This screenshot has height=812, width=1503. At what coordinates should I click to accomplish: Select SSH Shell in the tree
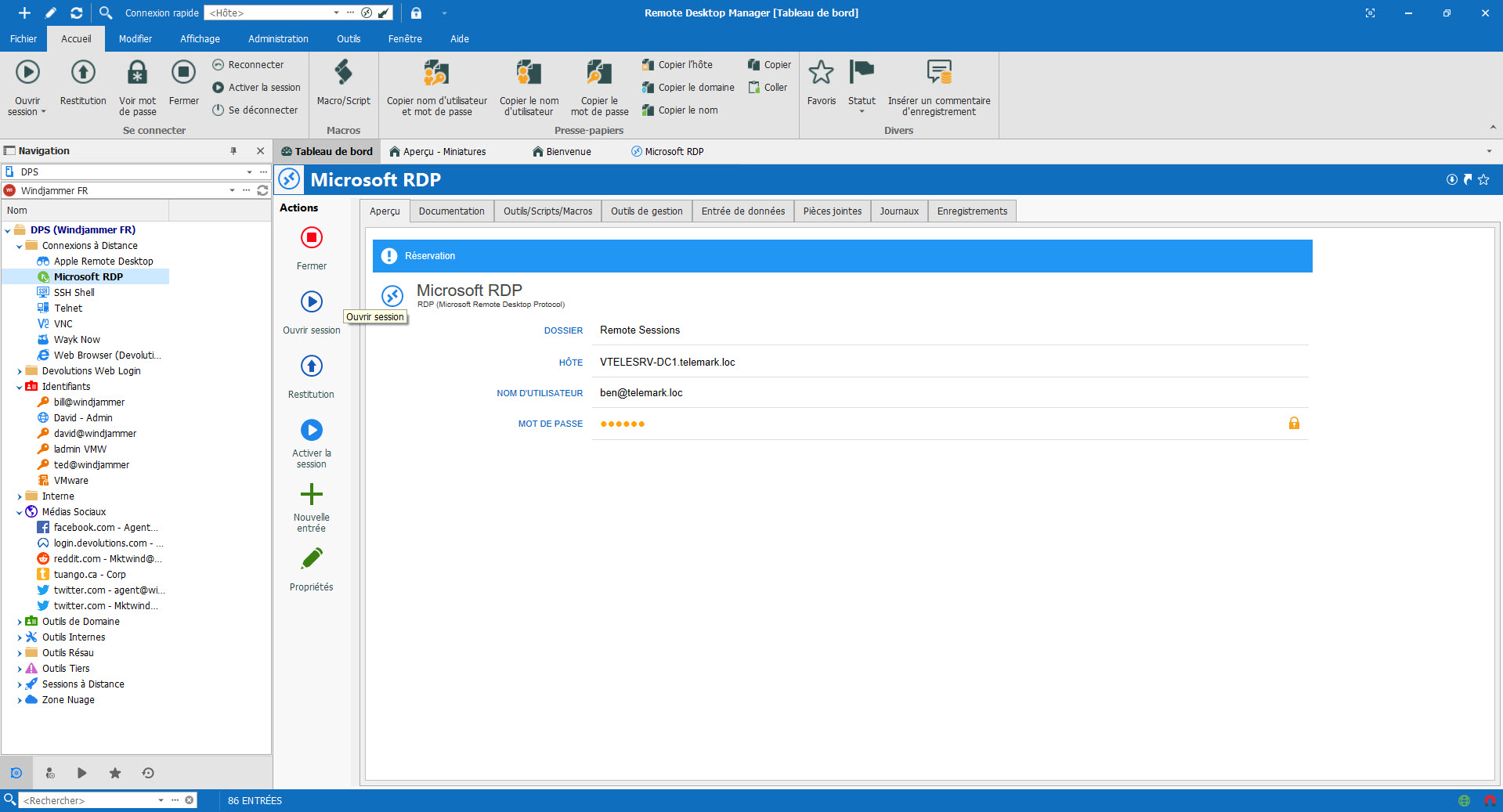74,293
